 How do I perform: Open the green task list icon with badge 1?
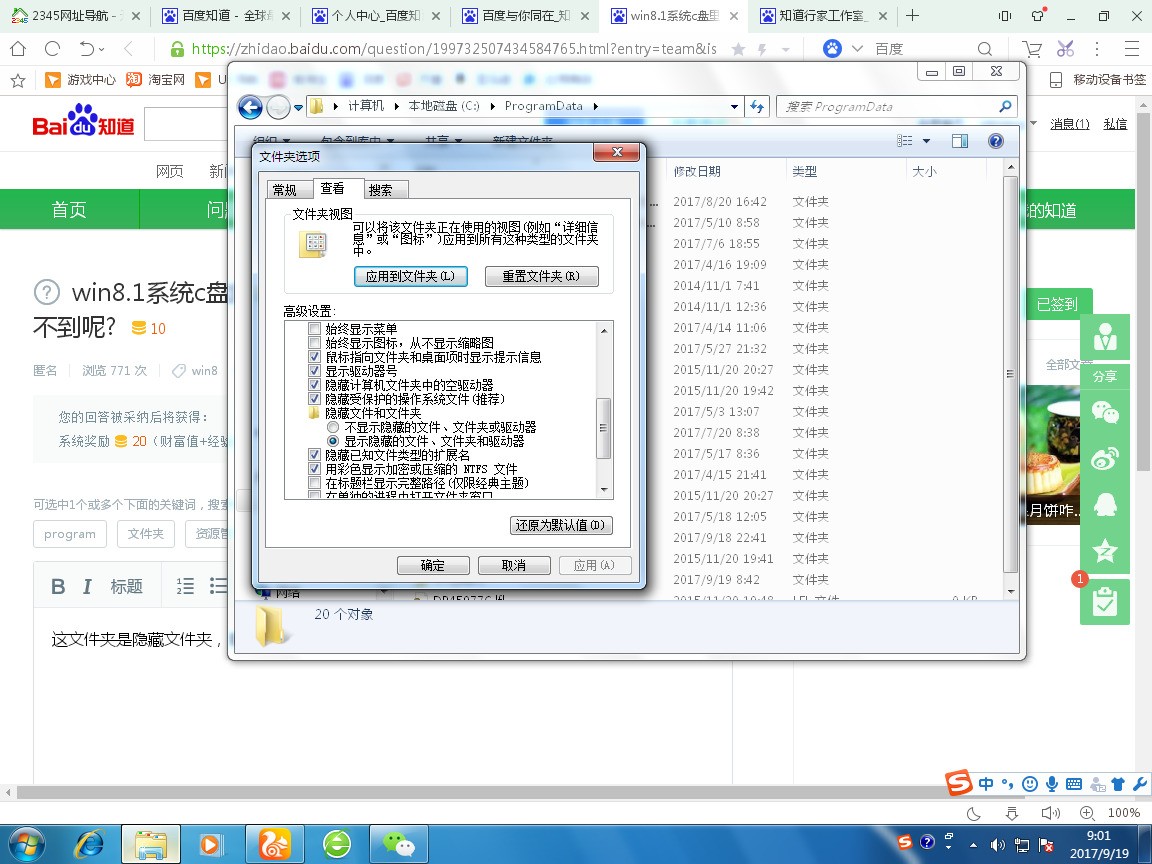1105,602
